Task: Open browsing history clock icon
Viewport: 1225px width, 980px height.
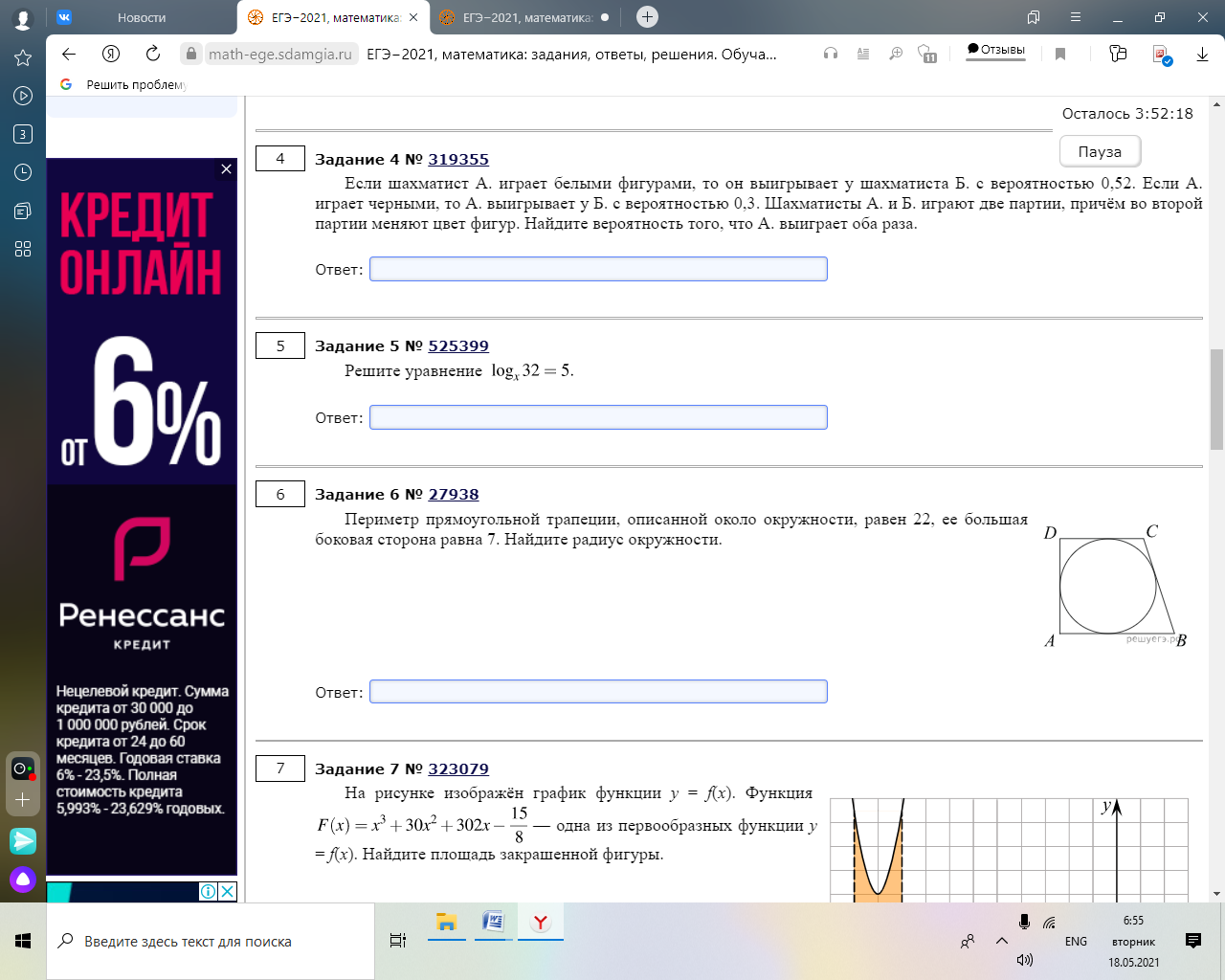Action: point(23,172)
